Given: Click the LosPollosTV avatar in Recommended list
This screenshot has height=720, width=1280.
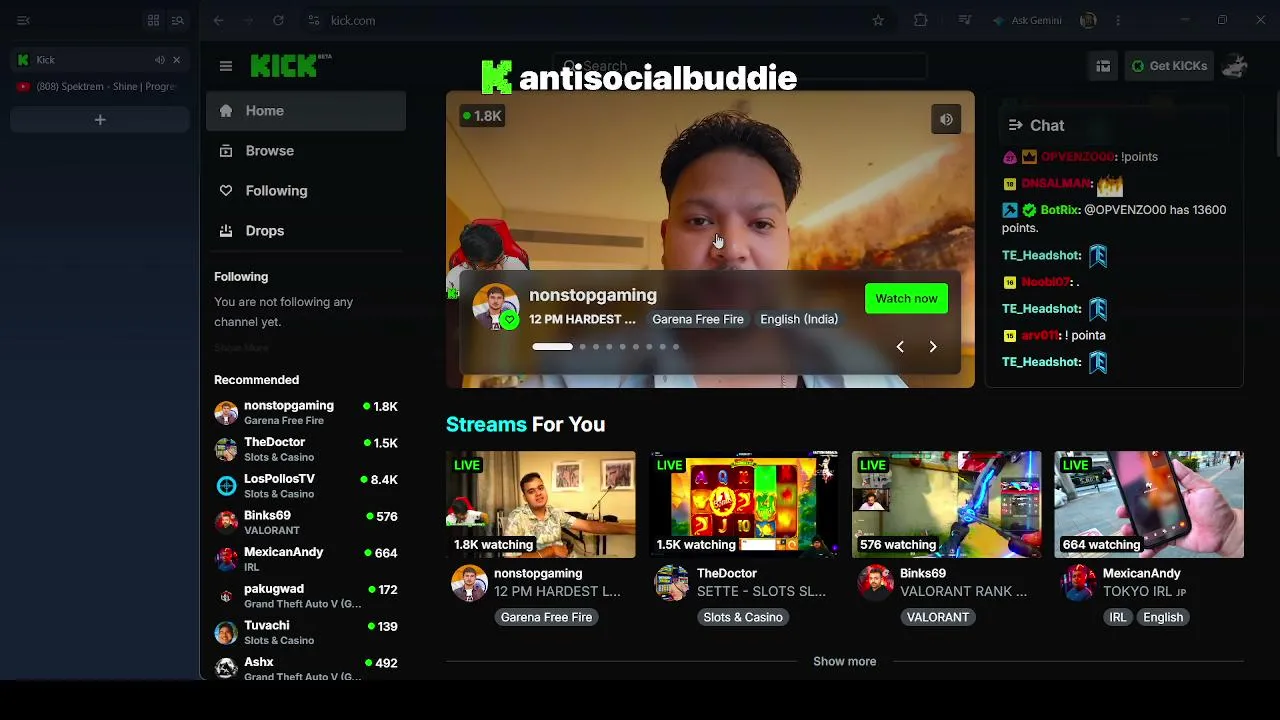Looking at the screenshot, I should (x=226, y=486).
